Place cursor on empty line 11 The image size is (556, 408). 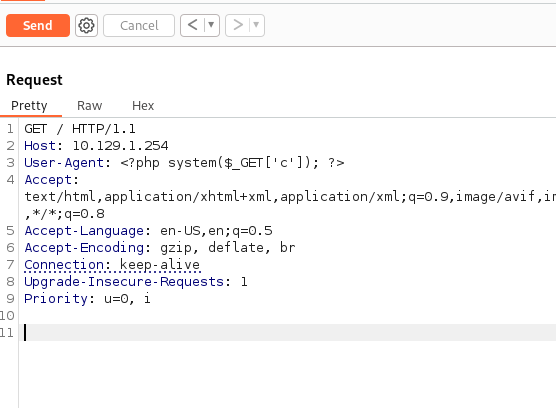click(287, 332)
